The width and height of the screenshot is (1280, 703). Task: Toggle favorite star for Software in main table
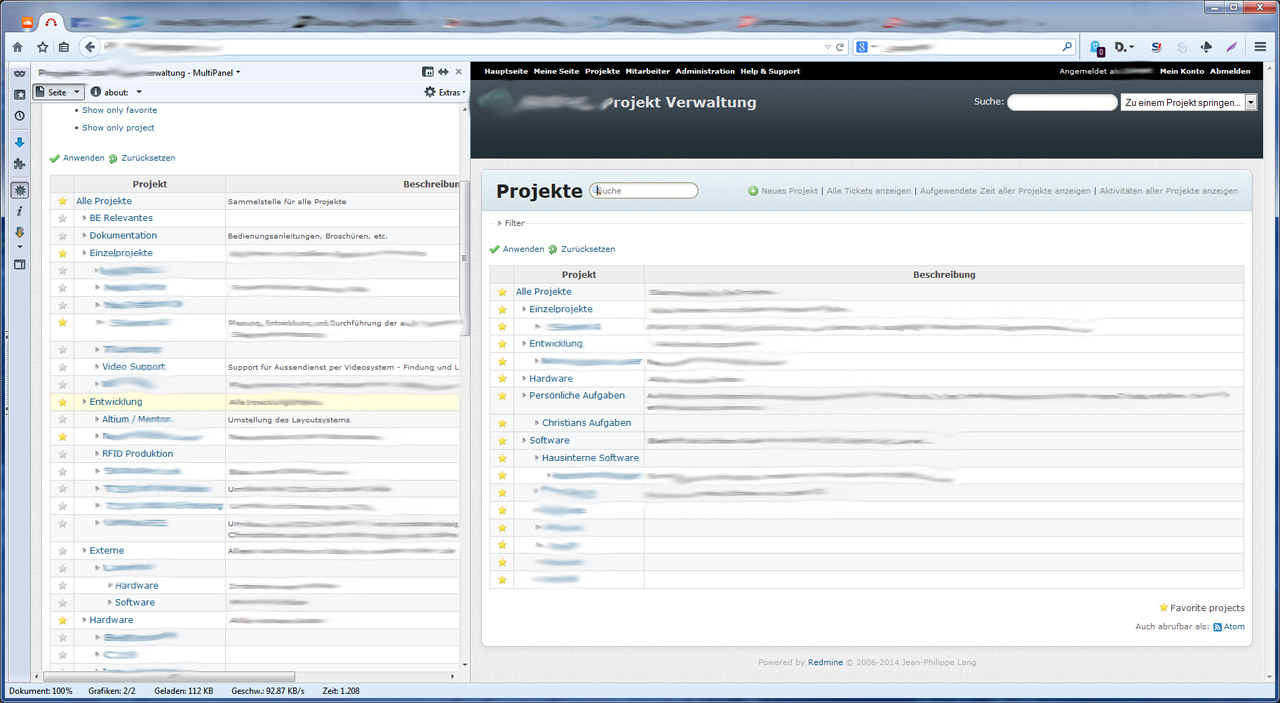click(503, 441)
